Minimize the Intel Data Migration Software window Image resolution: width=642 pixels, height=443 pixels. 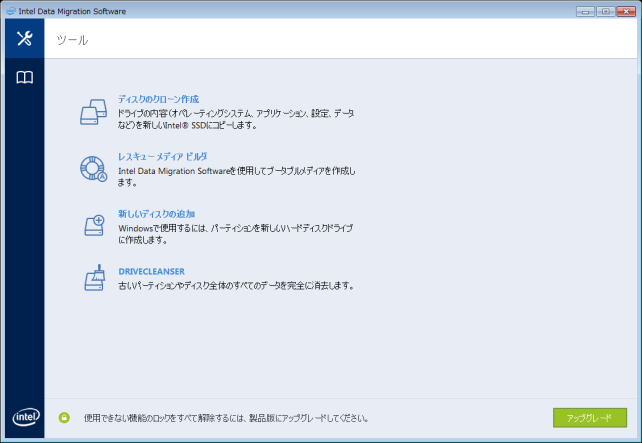pyautogui.click(x=585, y=11)
